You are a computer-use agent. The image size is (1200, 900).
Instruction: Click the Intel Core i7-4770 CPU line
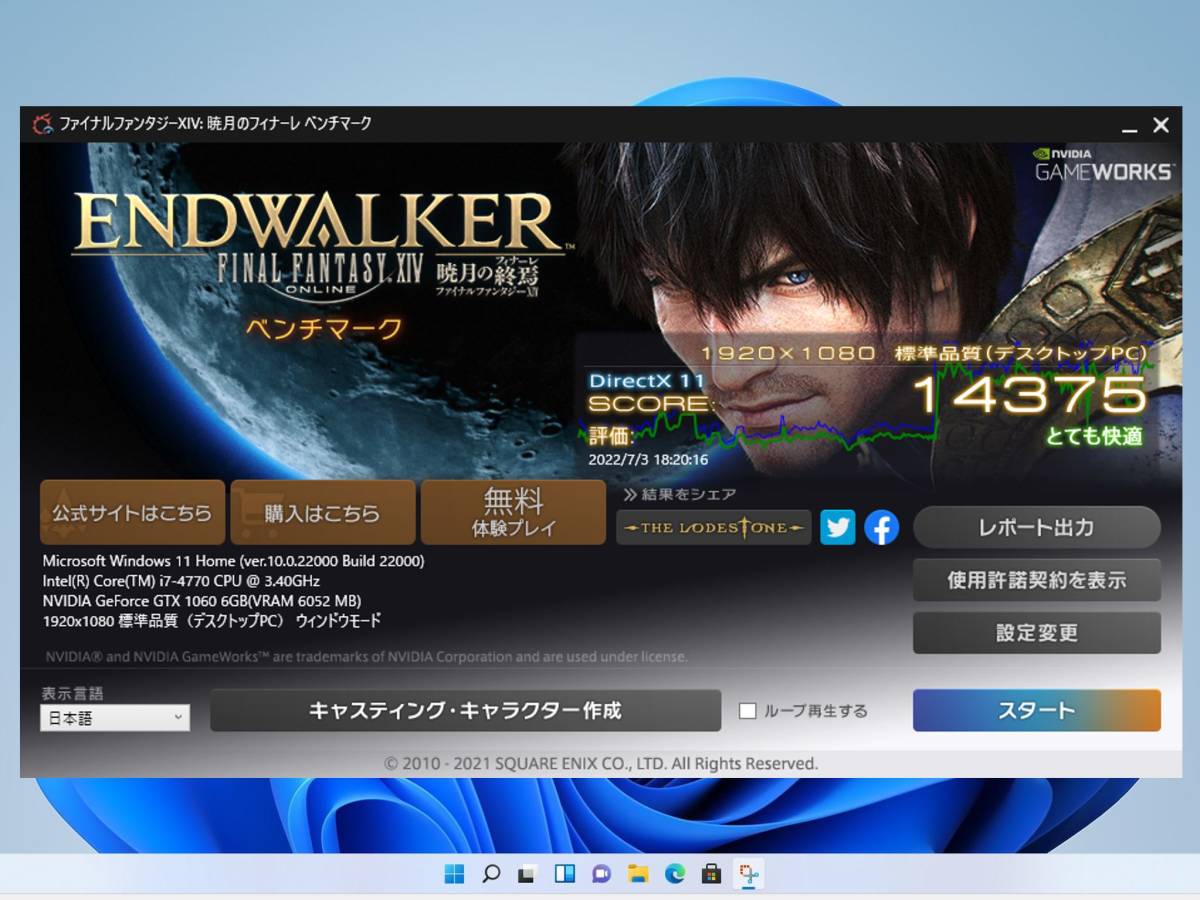pos(181,581)
